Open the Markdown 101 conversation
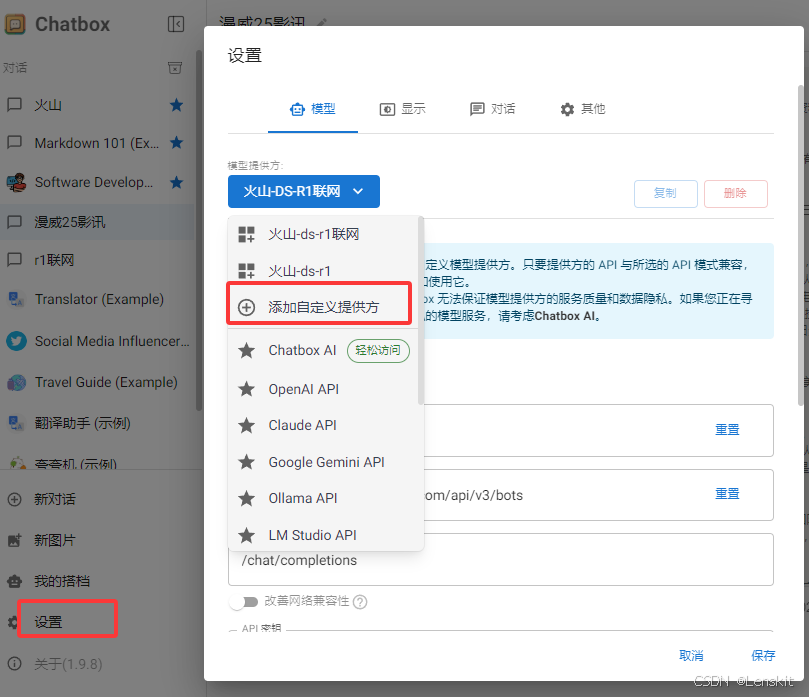809x697 pixels. point(97,142)
